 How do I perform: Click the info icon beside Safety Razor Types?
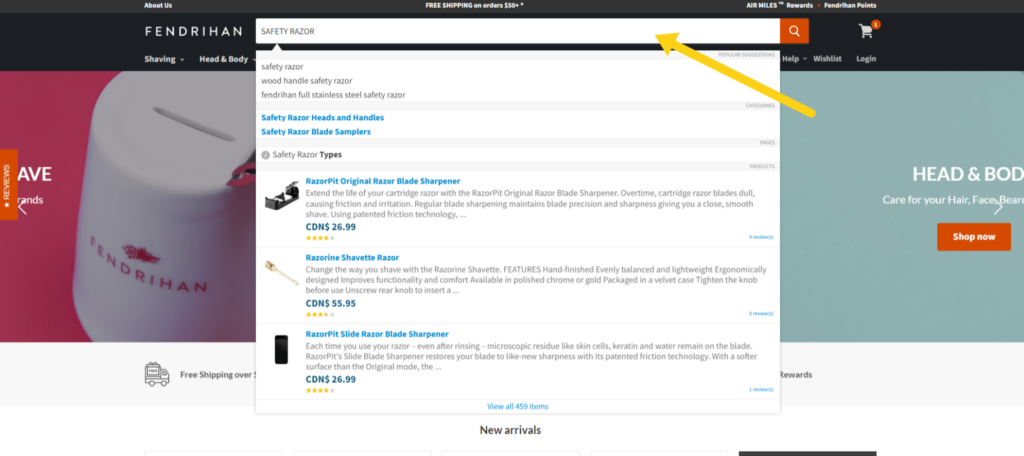tap(265, 155)
